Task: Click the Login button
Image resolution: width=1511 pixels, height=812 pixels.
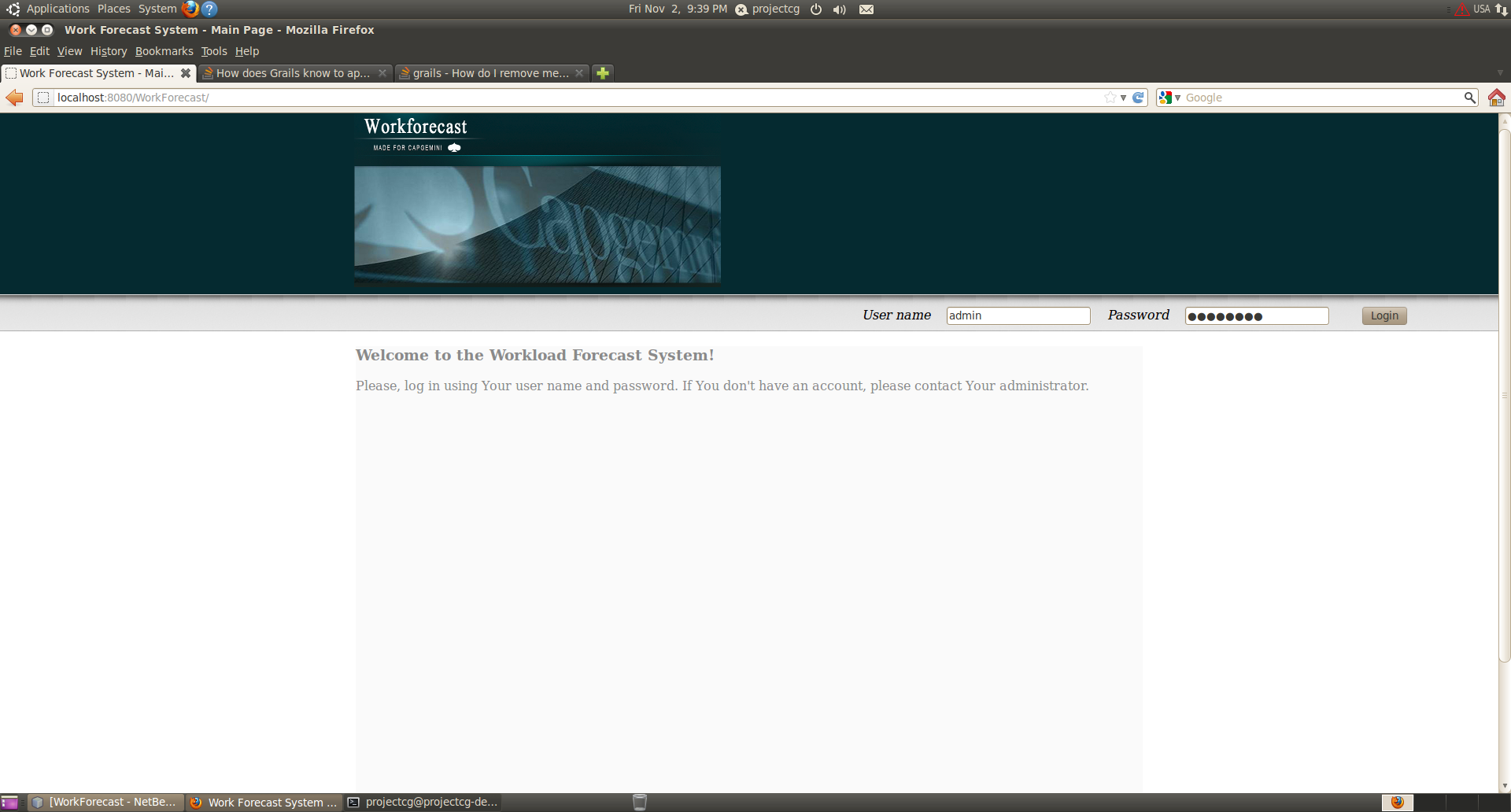Action: coord(1384,316)
